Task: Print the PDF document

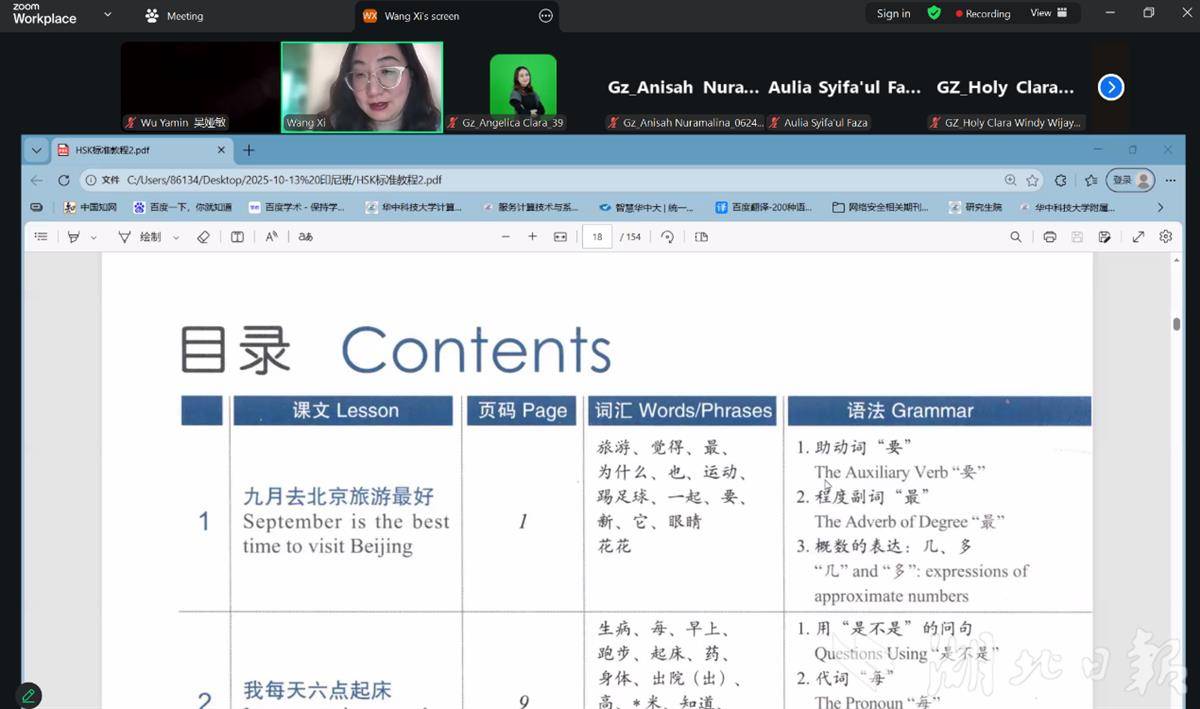Action: [1050, 237]
